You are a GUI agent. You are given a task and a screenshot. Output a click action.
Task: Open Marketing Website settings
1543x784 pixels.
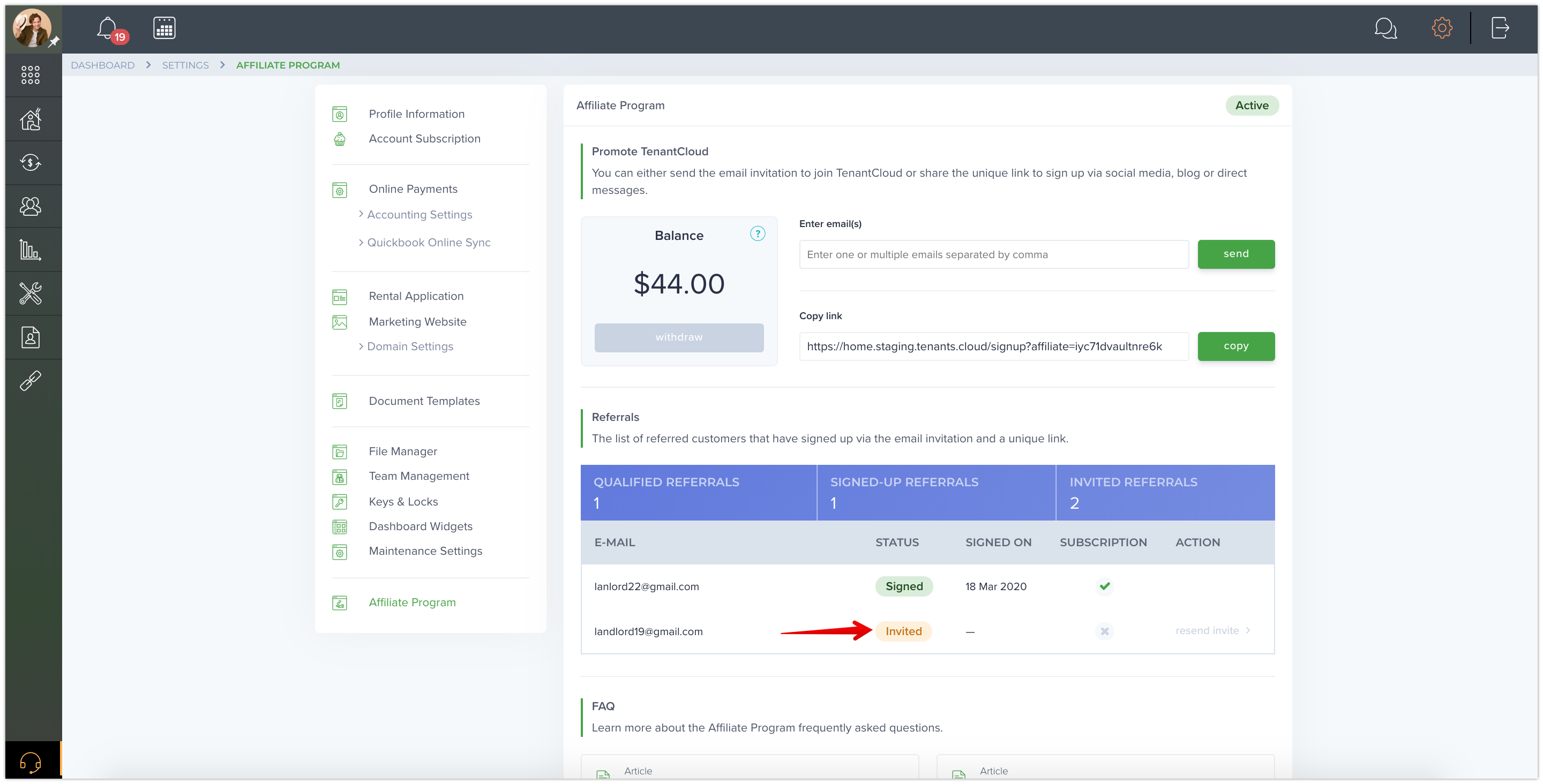tap(417, 322)
